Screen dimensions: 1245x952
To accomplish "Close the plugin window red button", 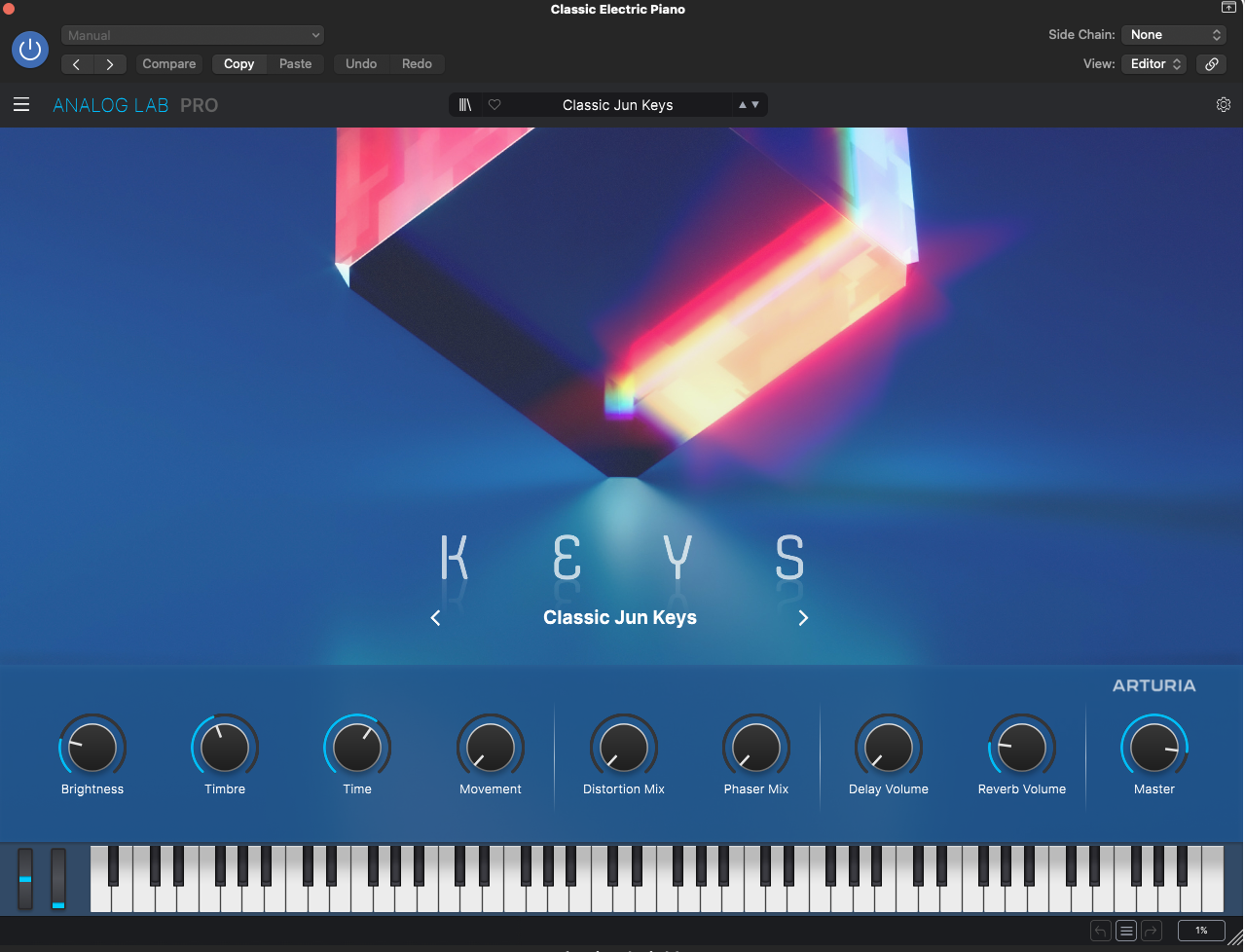I will 8,8.
